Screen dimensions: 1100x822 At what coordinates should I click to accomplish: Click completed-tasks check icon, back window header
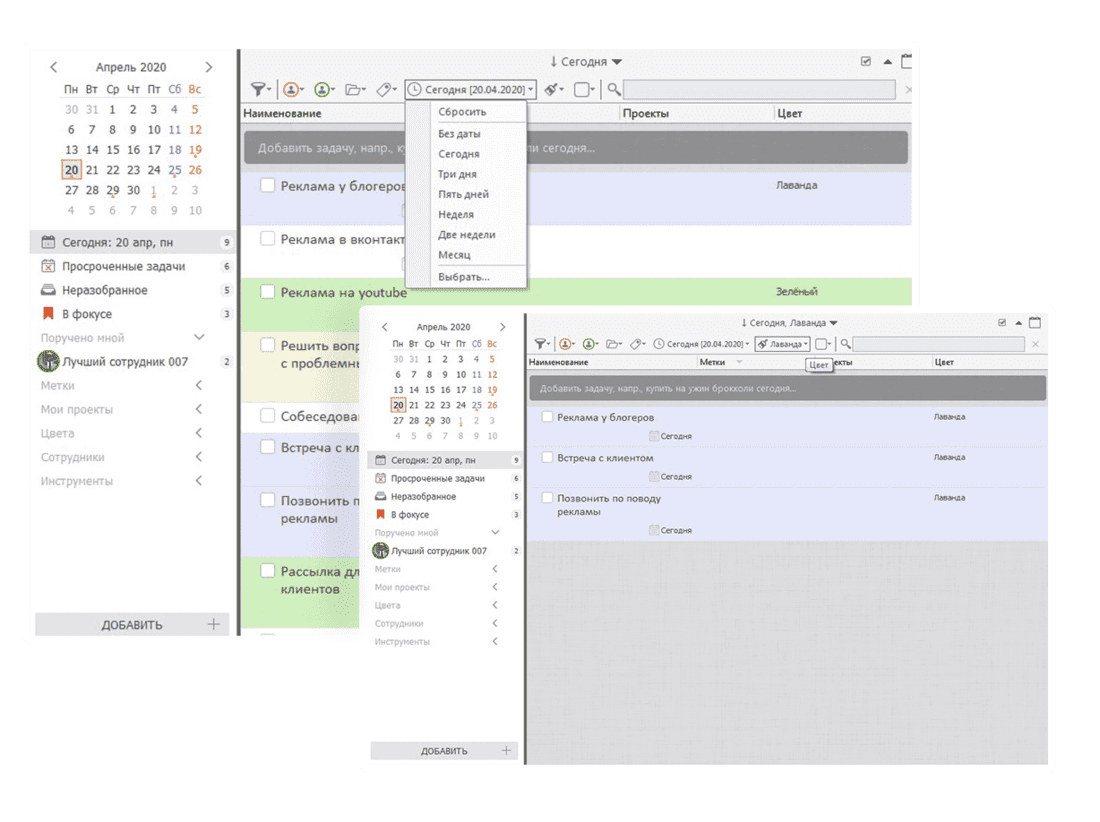point(866,62)
